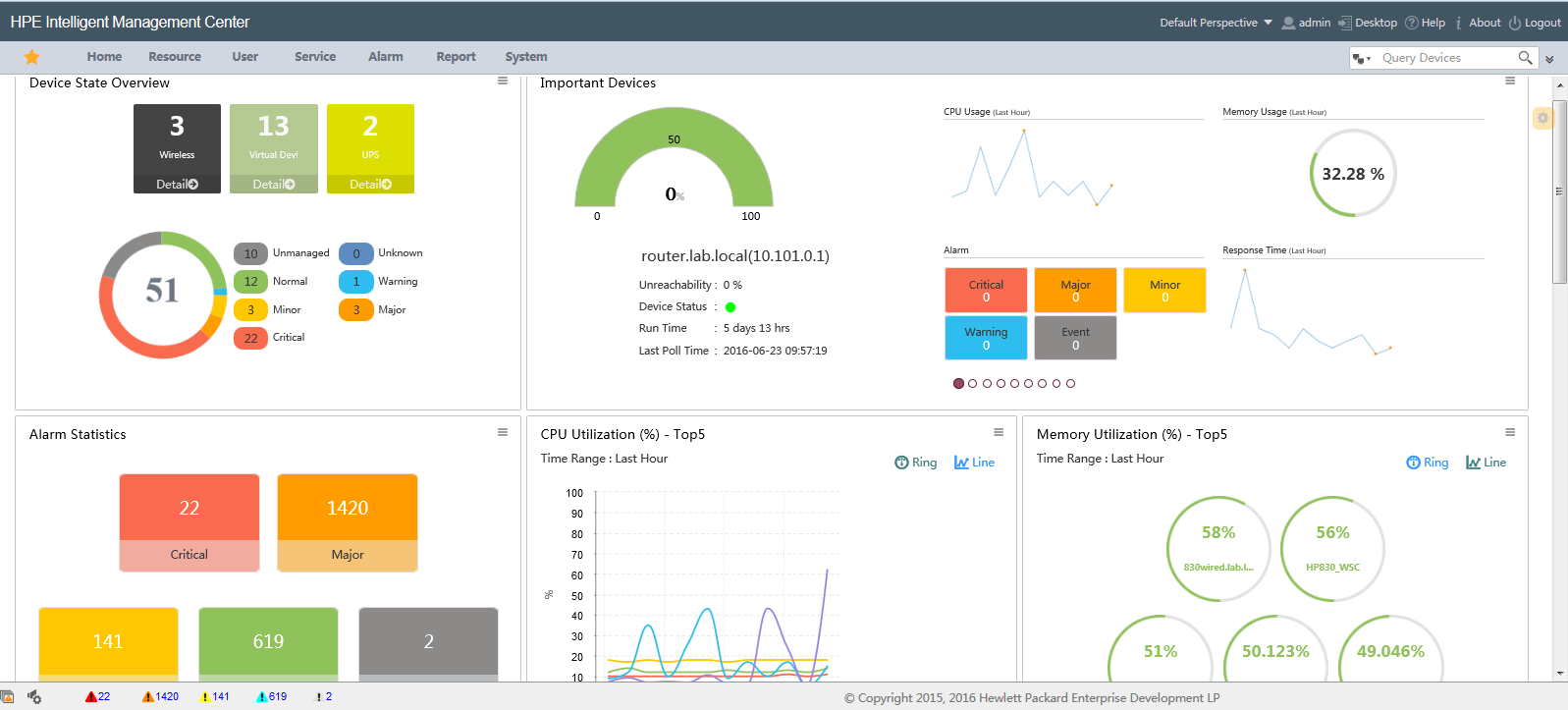The image size is (1568, 710).
Task: Click the gear settings icon on right edge
Action: pyautogui.click(x=1542, y=118)
